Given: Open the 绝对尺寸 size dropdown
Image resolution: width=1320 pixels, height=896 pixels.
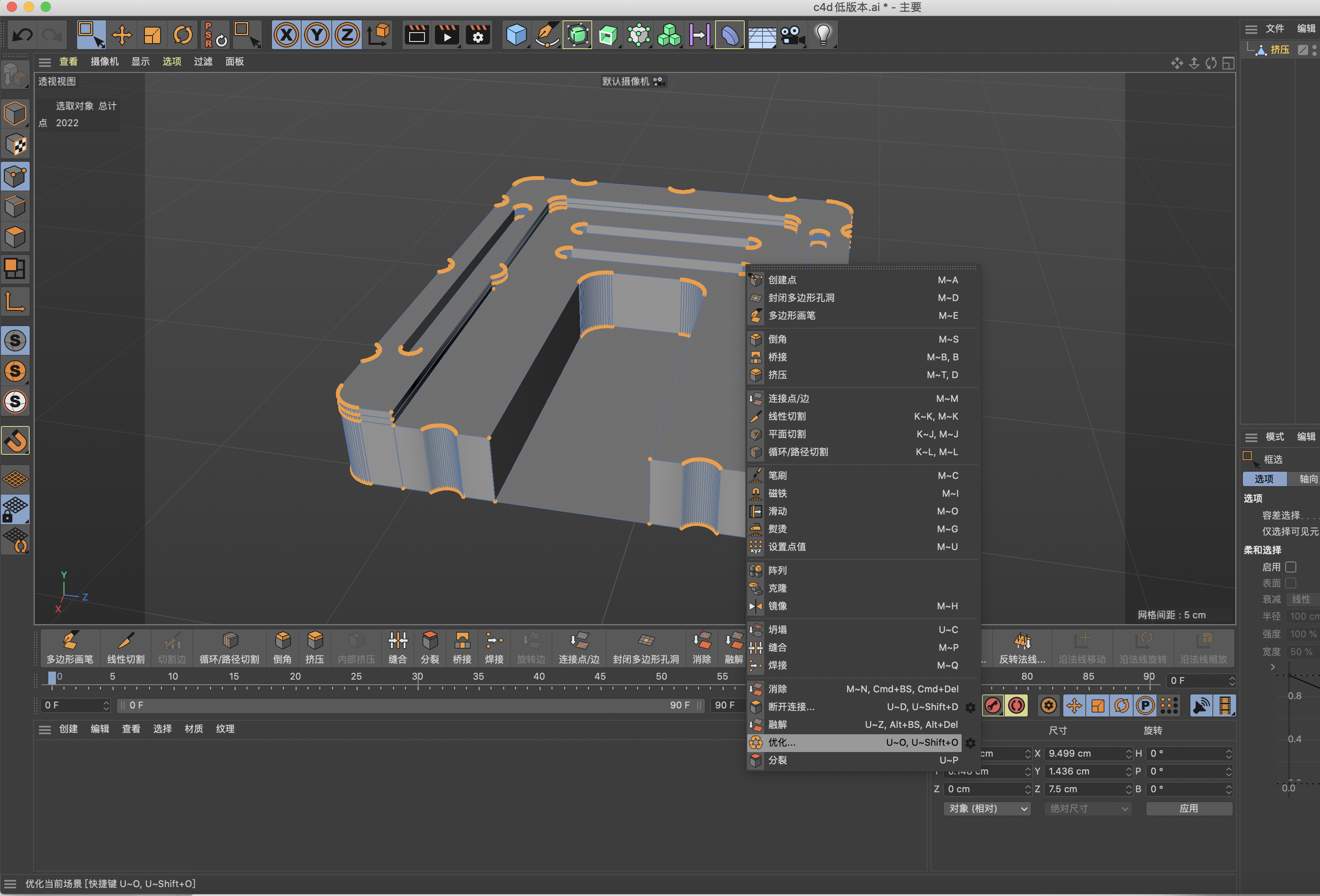Looking at the screenshot, I should click(1088, 808).
